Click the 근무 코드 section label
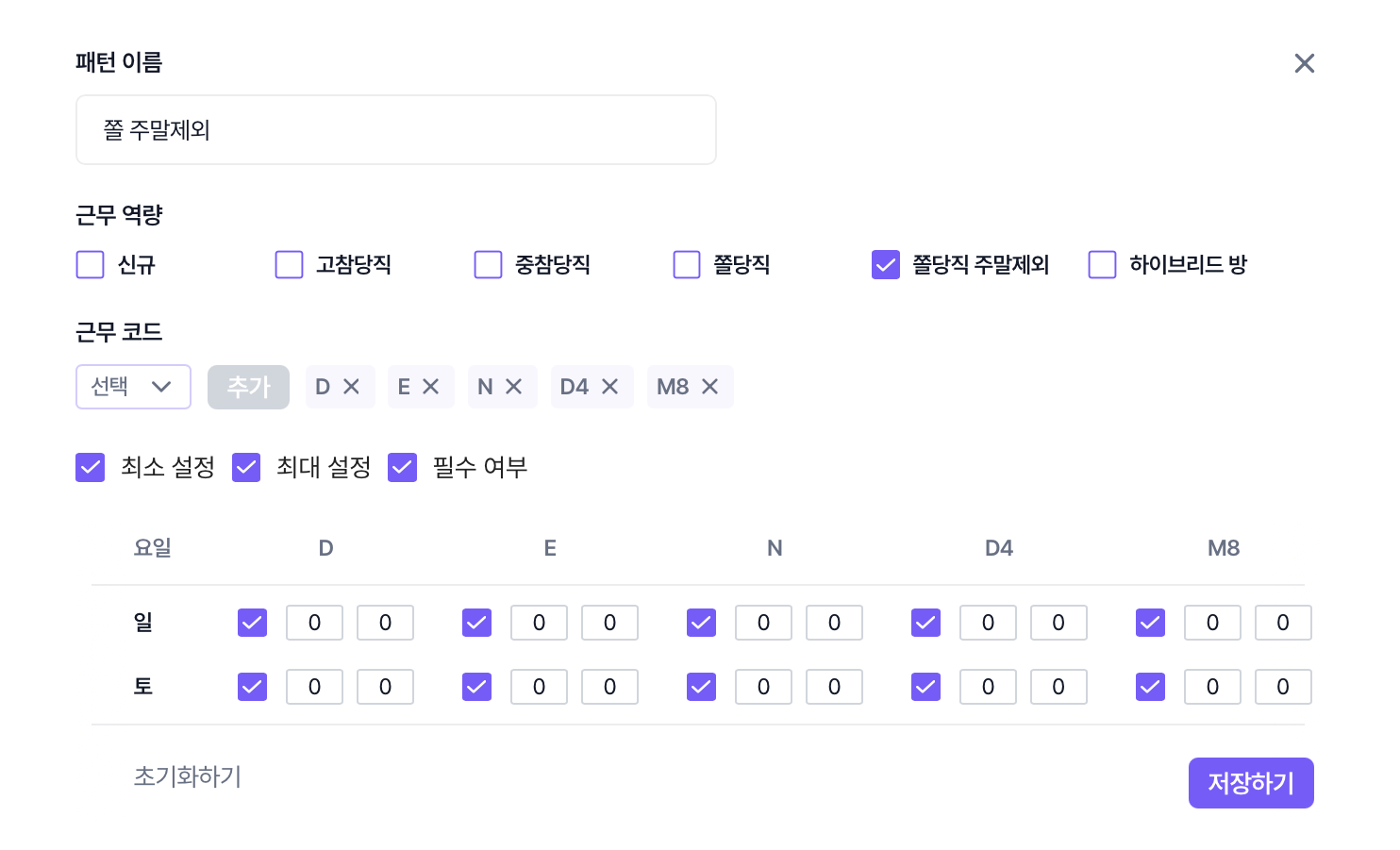Screen dimensions: 1400x850 click(x=119, y=332)
